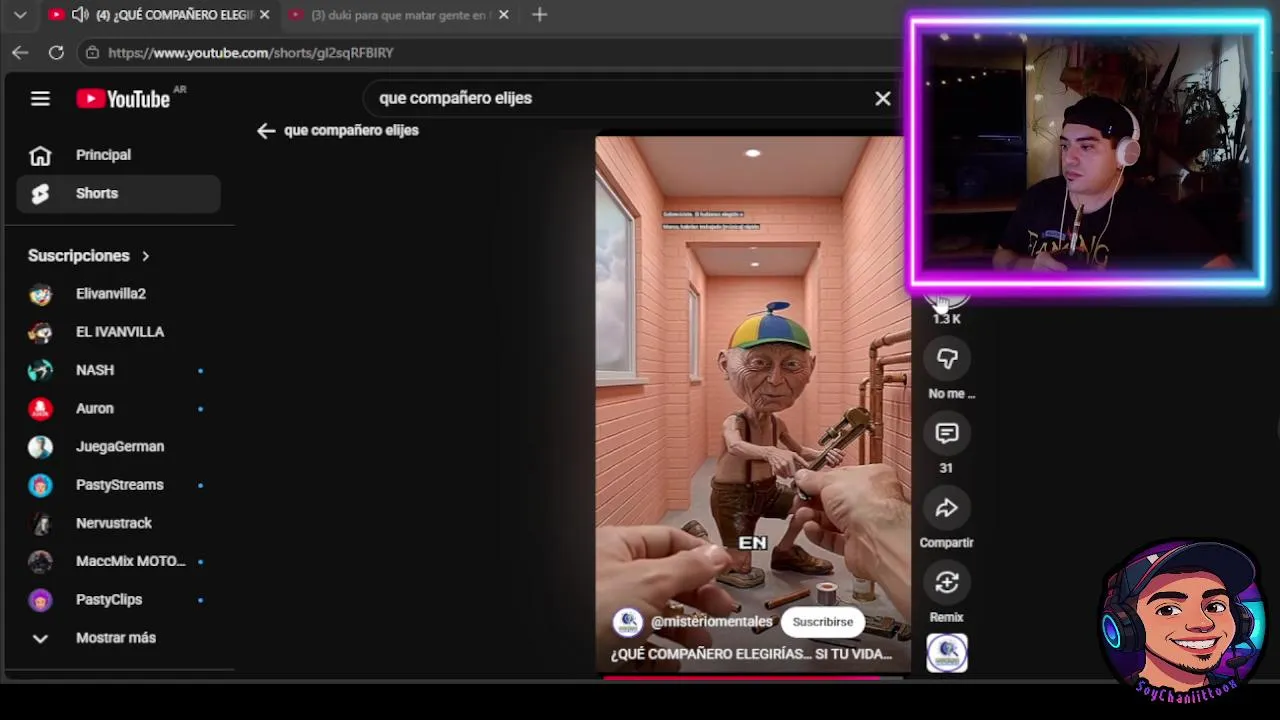Click the 'Suscripciones' heading
The height and width of the screenshot is (720, 1280).
[79, 256]
